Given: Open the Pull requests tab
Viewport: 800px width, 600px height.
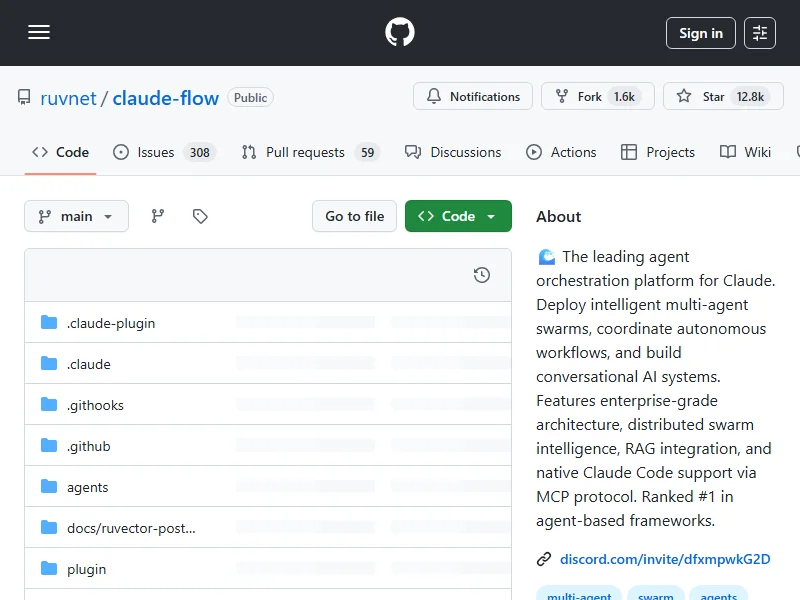Looking at the screenshot, I should click(304, 152).
